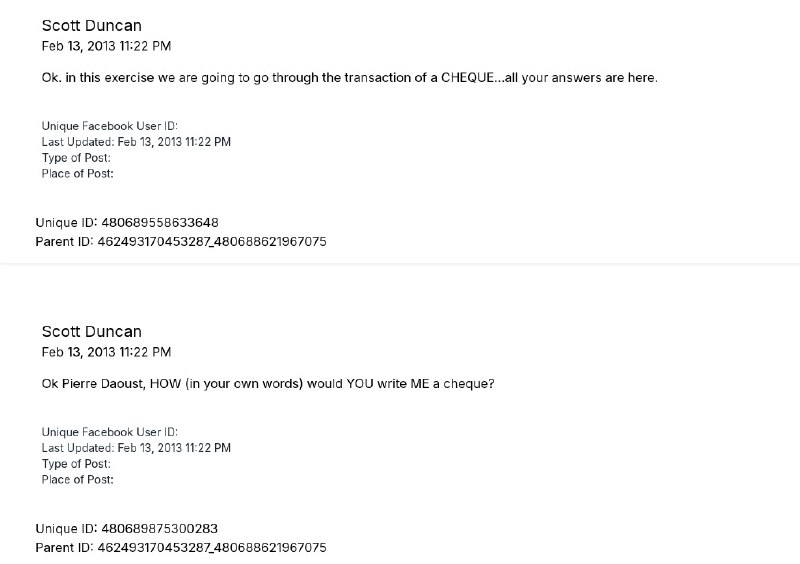Click the first Scott Duncan author name

click(x=91, y=26)
